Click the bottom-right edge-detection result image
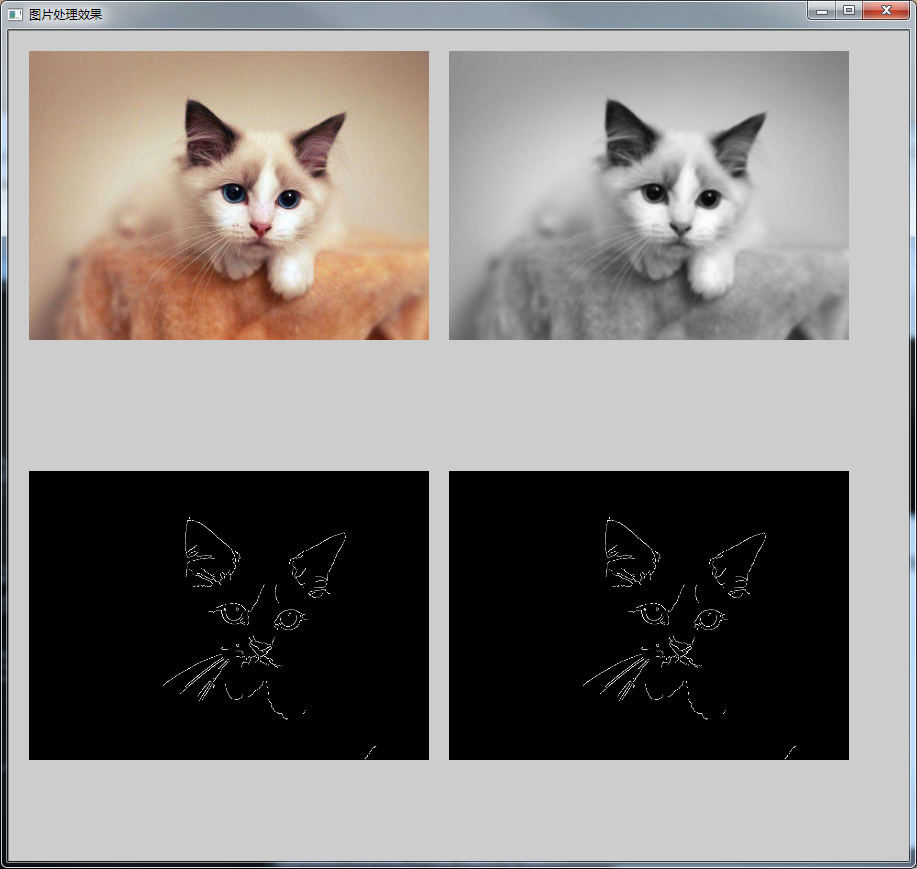The image size is (917, 869). point(648,615)
